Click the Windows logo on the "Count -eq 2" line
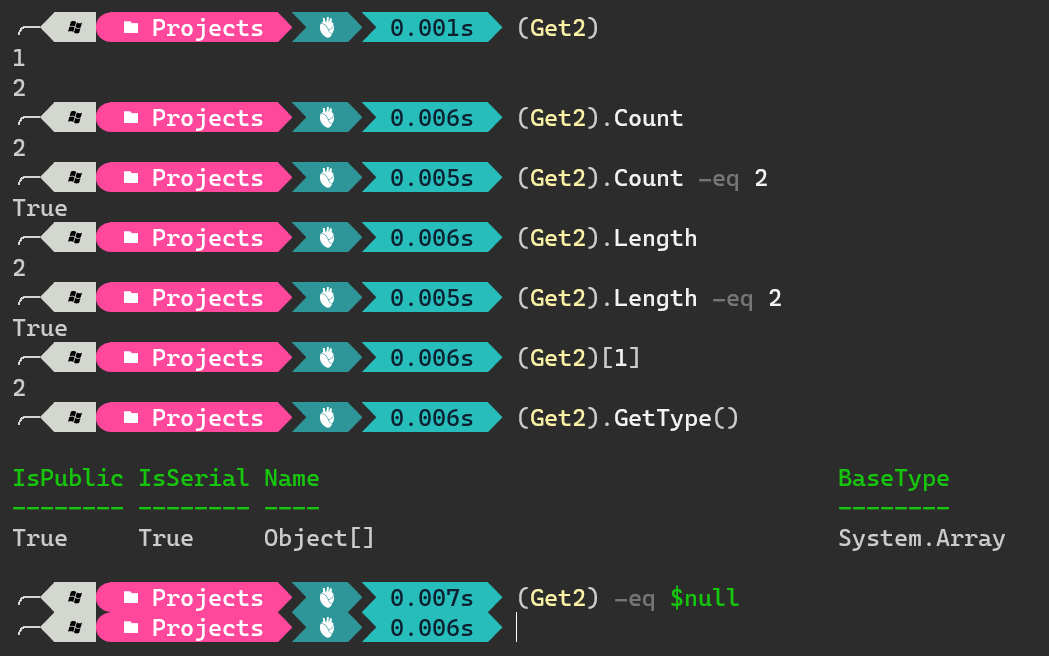The image size is (1049, 656). point(75,177)
